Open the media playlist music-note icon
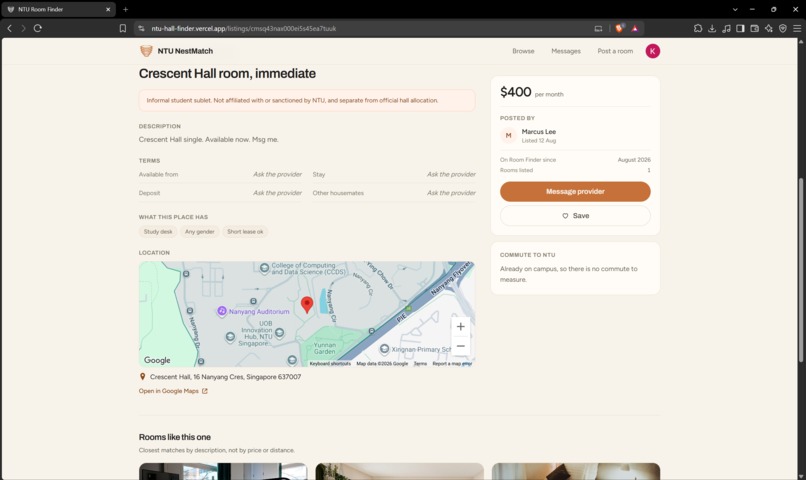 [x=726, y=28]
